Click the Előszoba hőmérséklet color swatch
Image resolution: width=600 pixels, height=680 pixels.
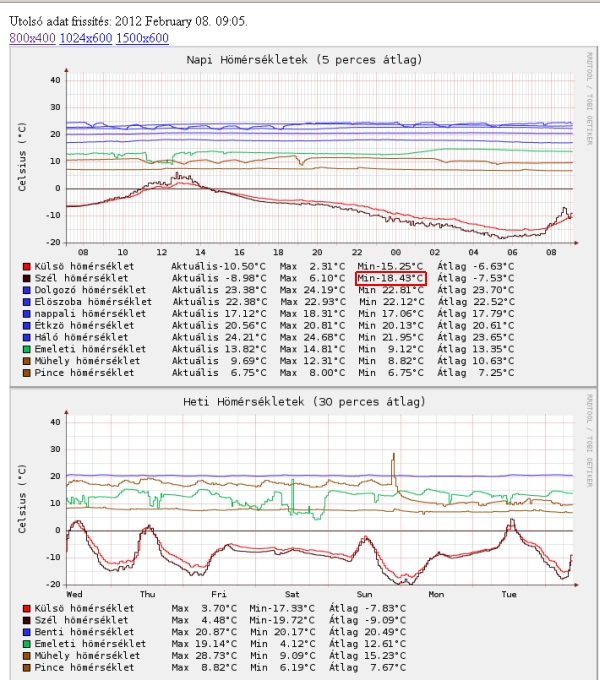click(25, 301)
